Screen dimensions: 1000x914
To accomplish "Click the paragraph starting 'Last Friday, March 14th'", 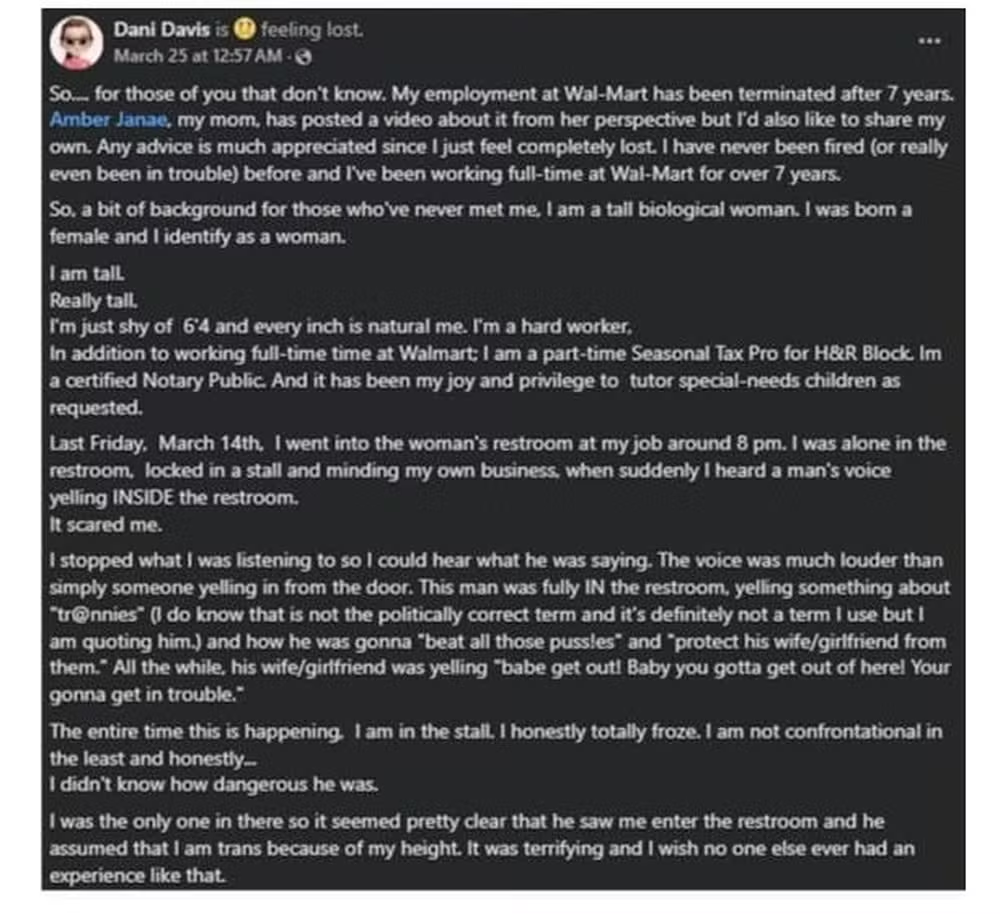I will click(497, 470).
